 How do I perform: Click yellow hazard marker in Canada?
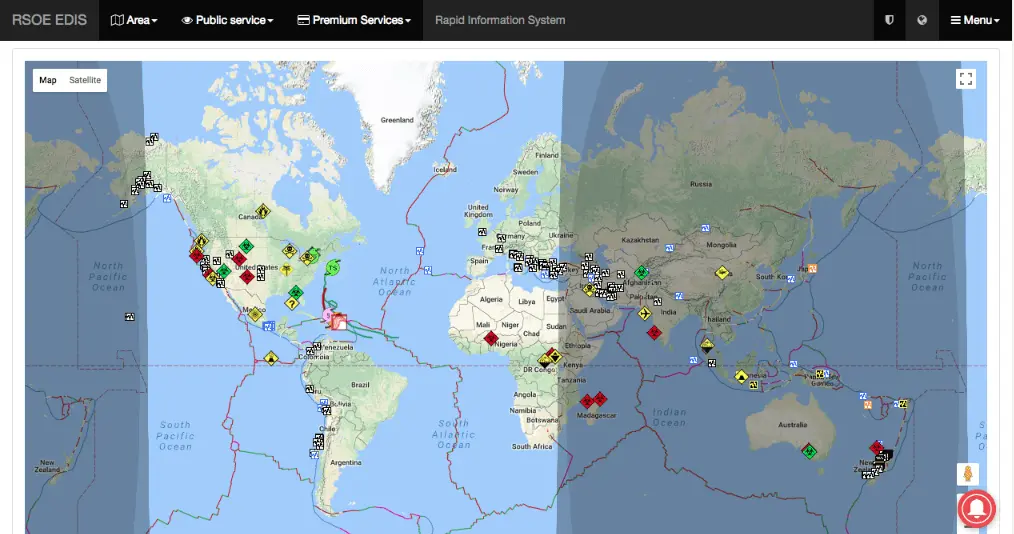(x=262, y=211)
